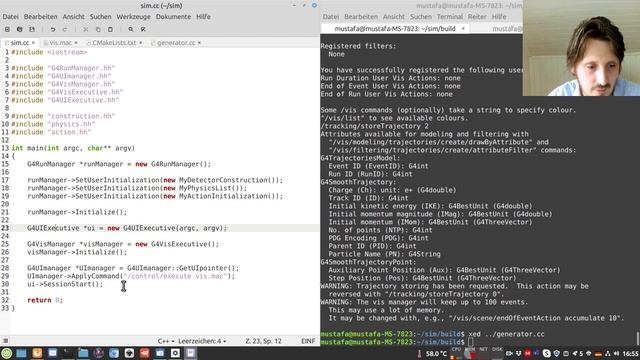
Task: Click the Redo toolbar icon
Action: [x=65, y=29]
